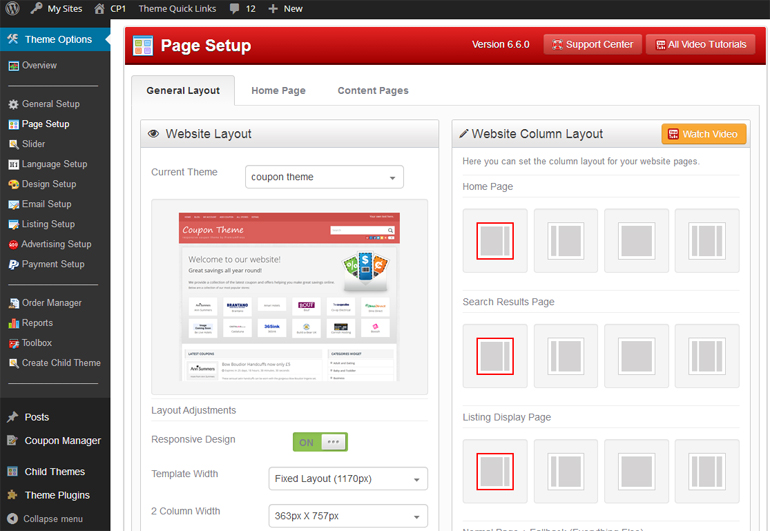
Task: Select first Home Page column layout option
Action: pyautogui.click(x=495, y=241)
